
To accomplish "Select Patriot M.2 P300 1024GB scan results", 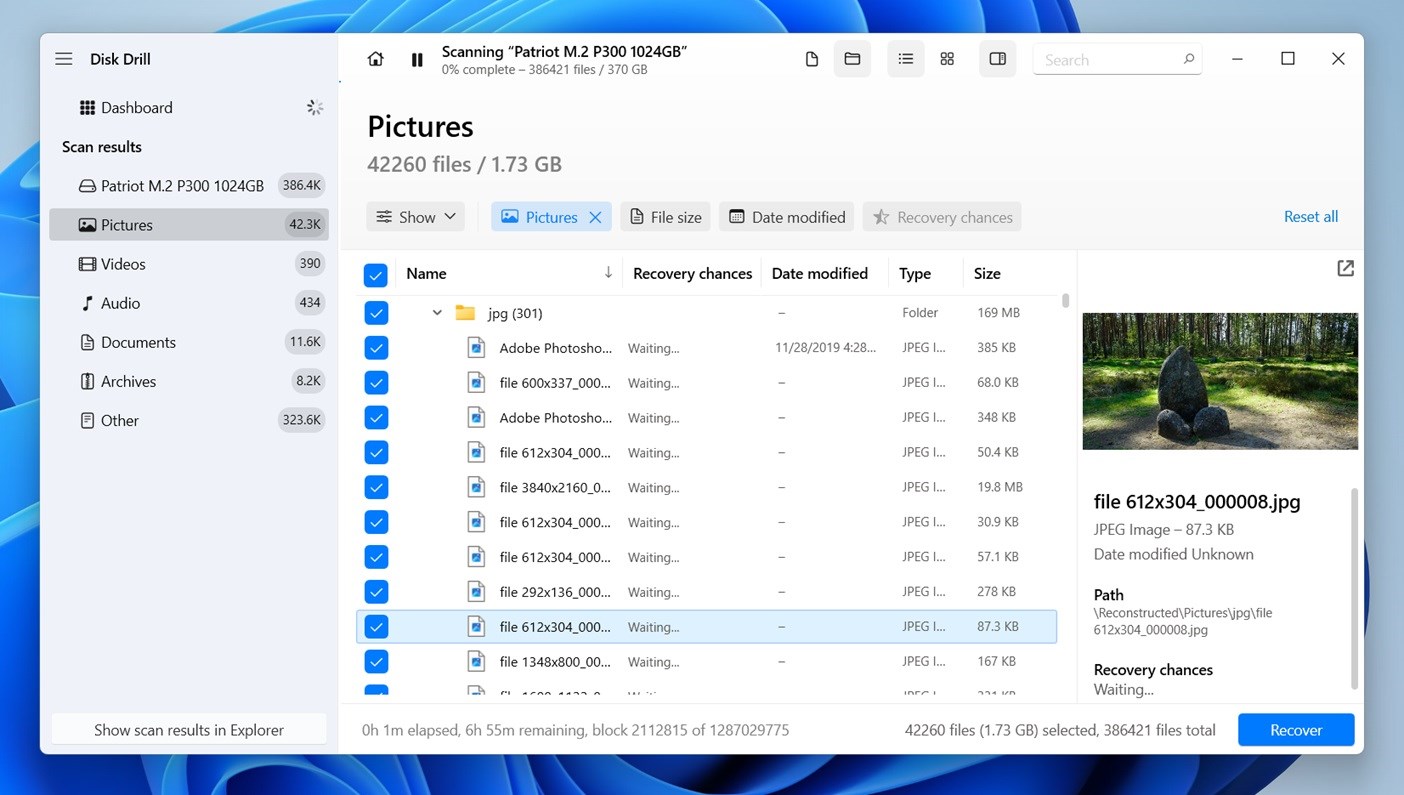I will click(188, 185).
